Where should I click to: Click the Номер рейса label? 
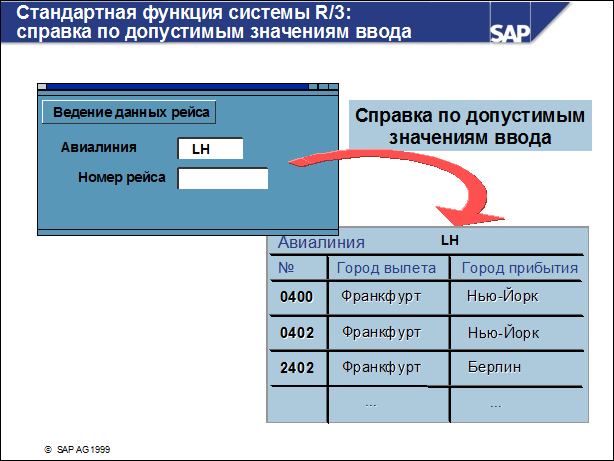pos(122,177)
